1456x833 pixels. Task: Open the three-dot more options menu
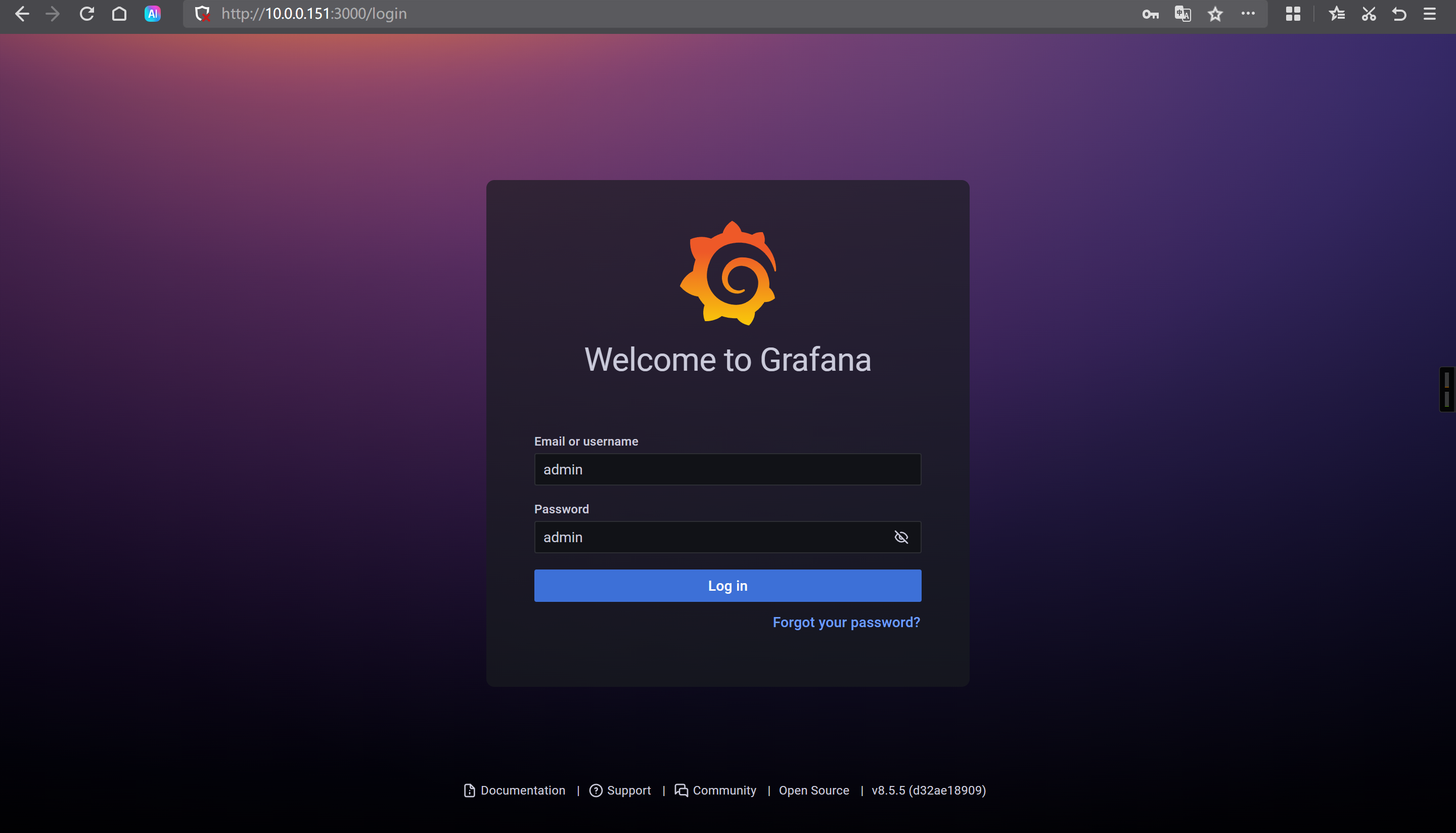pos(1248,14)
